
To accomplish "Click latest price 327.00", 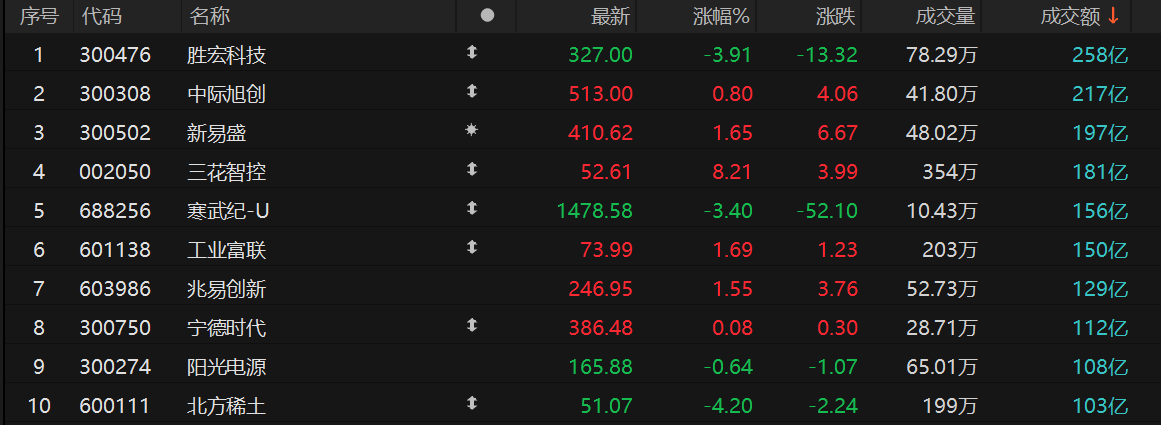I will click(600, 55).
